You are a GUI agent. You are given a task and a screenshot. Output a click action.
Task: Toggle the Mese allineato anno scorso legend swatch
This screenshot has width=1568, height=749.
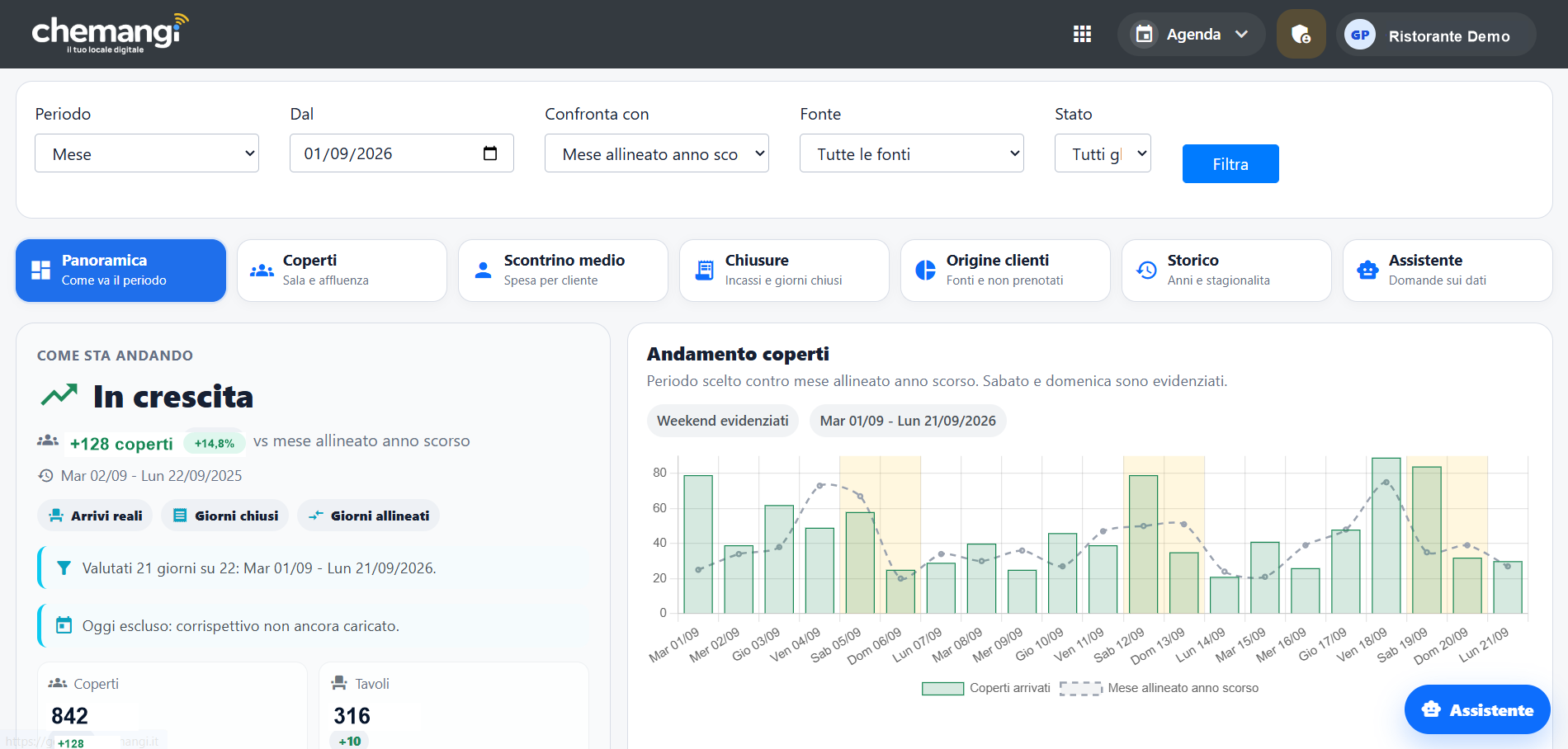1080,689
